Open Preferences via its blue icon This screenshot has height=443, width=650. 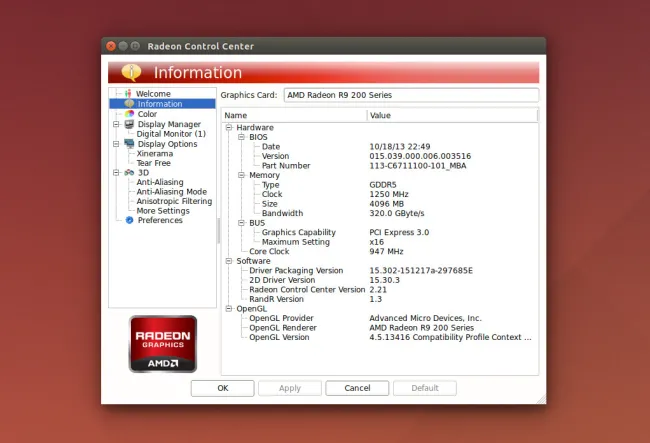(x=129, y=221)
